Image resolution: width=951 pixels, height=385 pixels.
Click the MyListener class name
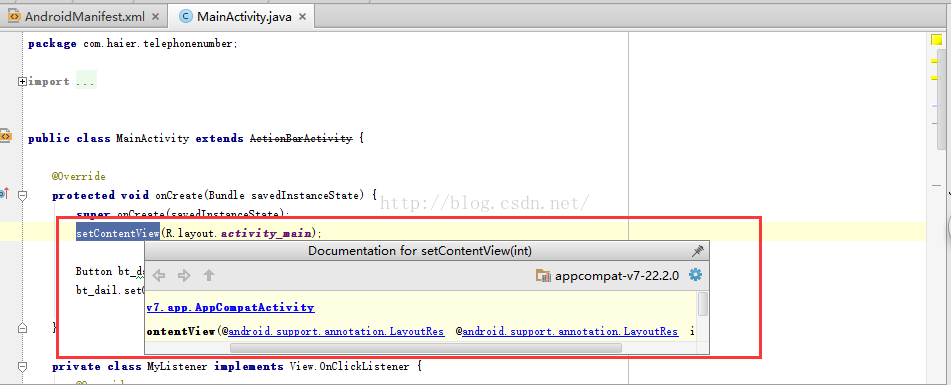178,366
